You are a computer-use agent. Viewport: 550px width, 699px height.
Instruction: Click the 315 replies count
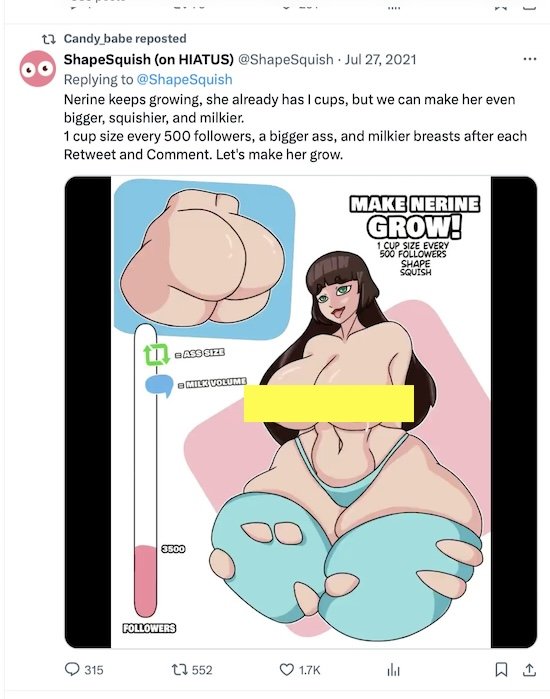point(94,670)
